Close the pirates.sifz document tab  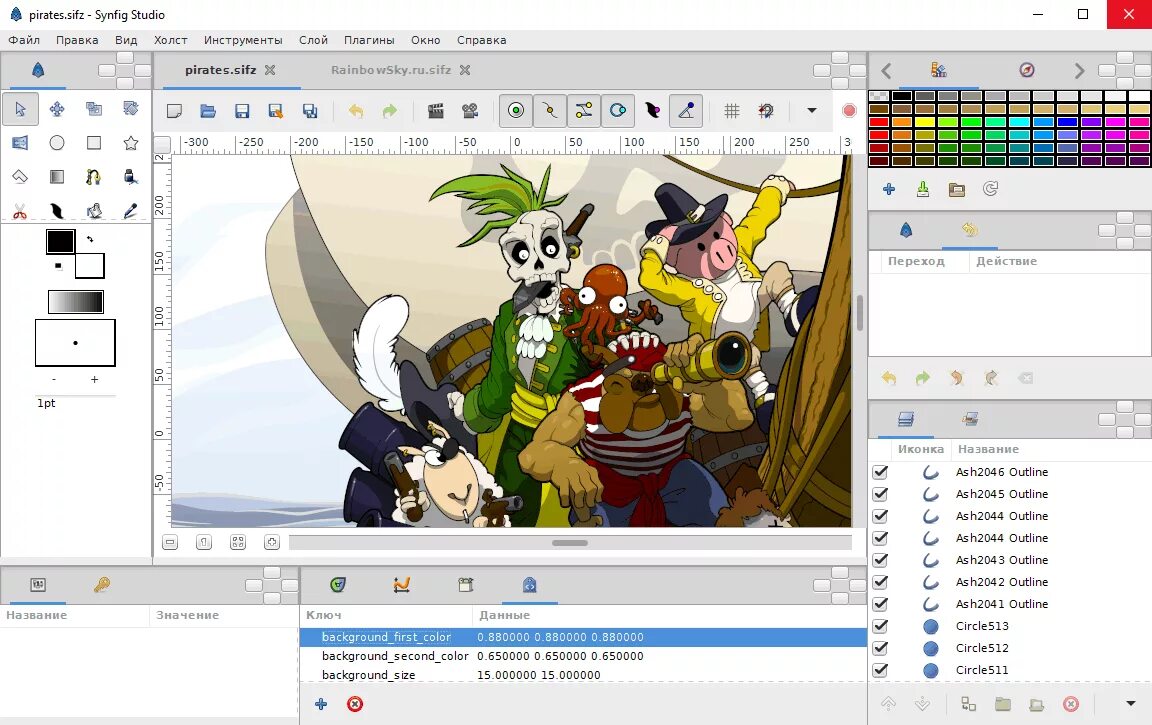(270, 70)
